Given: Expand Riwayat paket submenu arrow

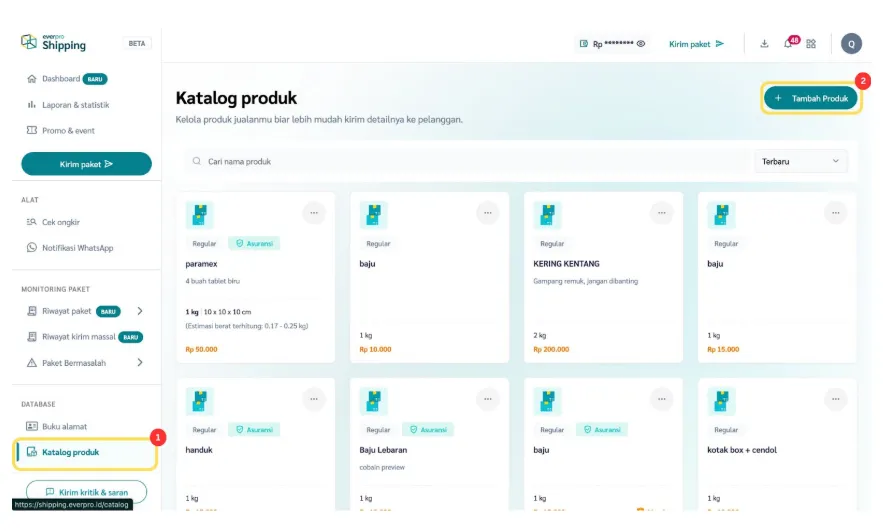Looking at the screenshot, I should click(x=139, y=311).
